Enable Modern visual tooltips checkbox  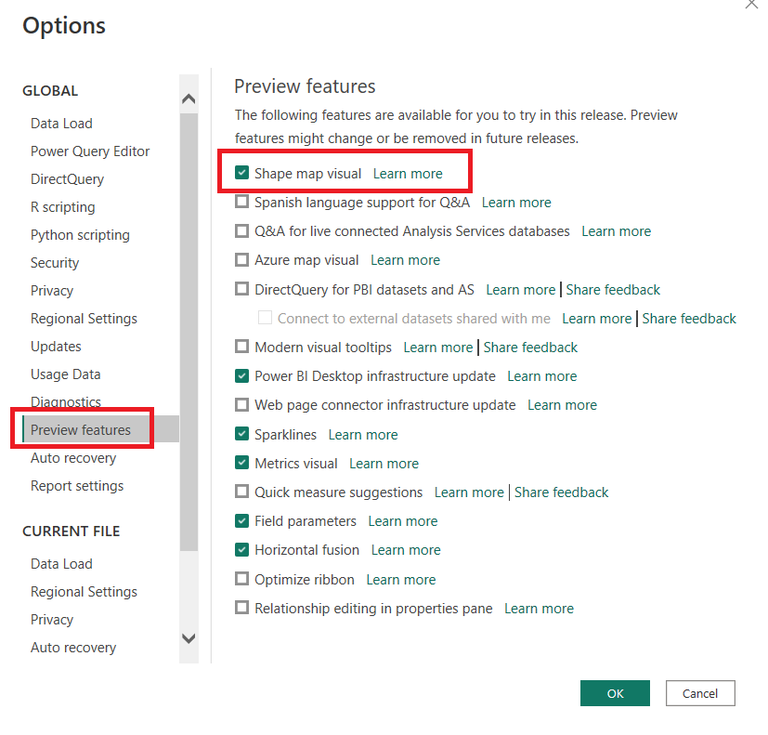(x=242, y=347)
